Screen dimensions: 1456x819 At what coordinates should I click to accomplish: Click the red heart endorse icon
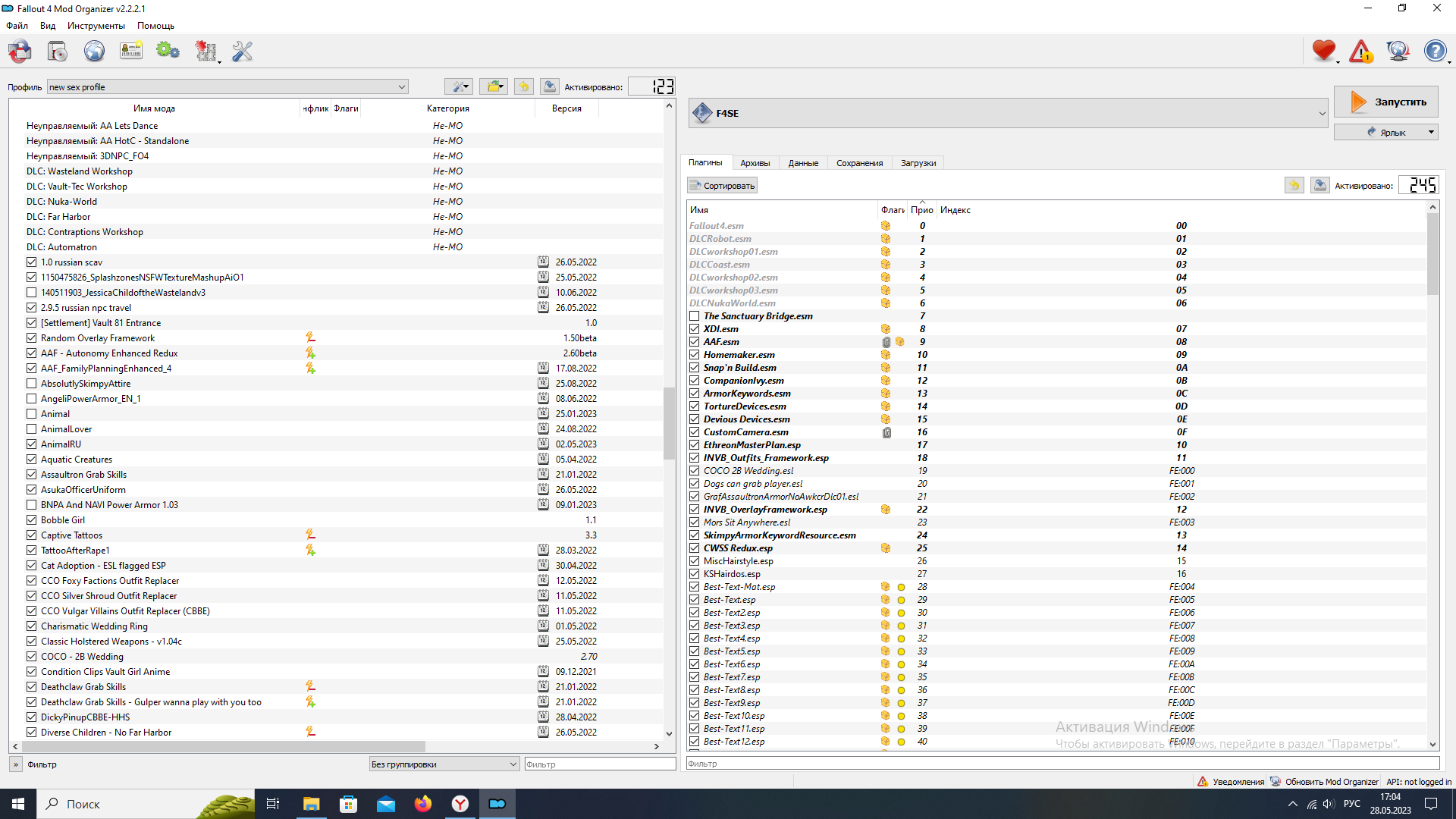point(1323,52)
